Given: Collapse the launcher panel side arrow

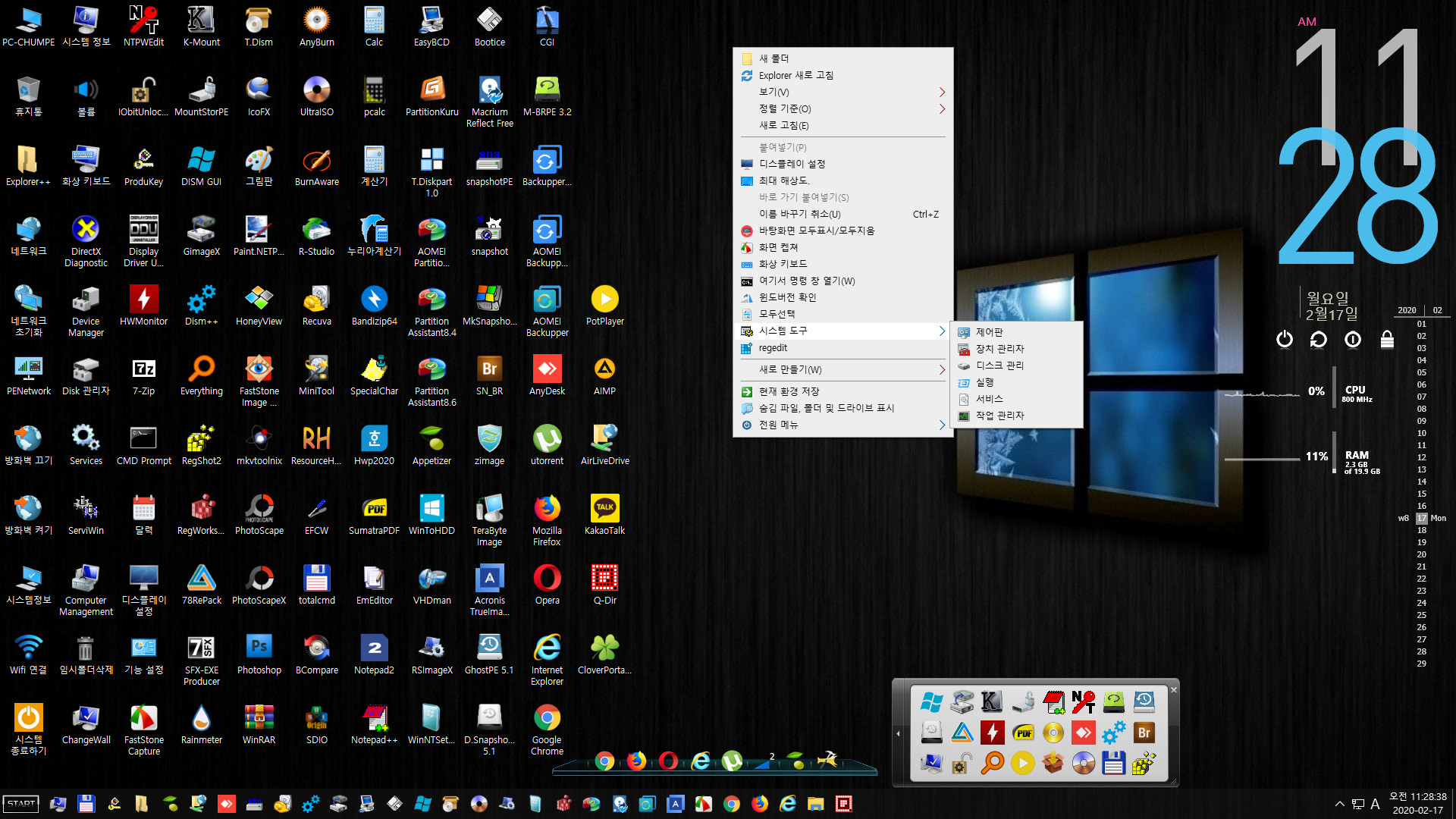Looking at the screenshot, I should [x=898, y=733].
